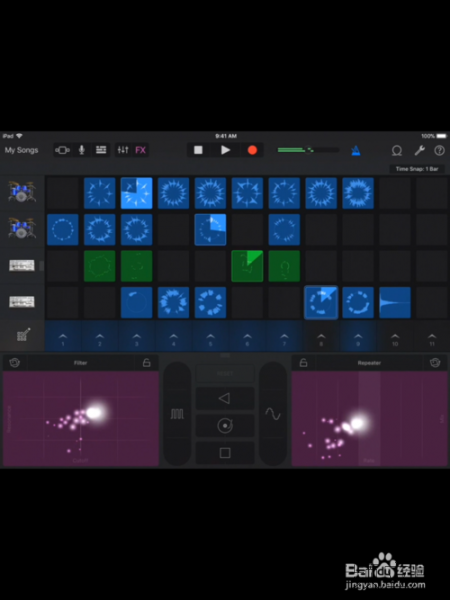Switch to Tracks view icon
The width and height of the screenshot is (450, 600).
click(101, 150)
